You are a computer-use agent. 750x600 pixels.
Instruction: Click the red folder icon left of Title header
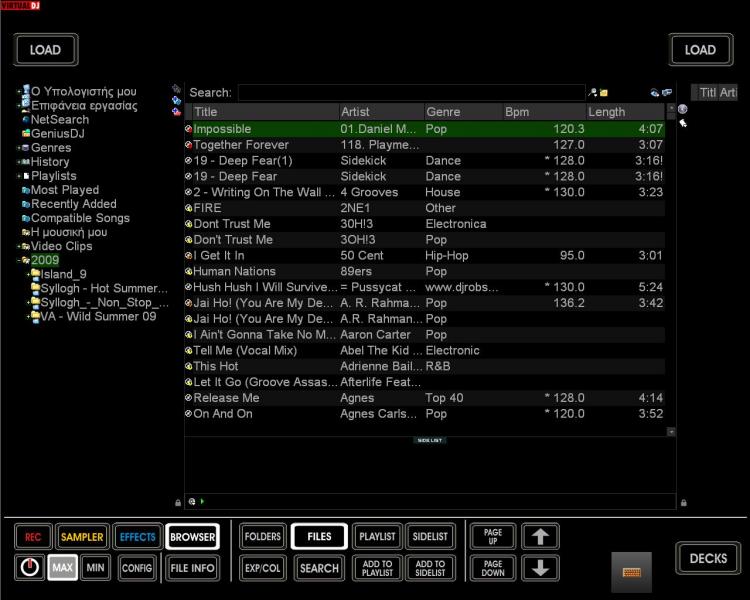176,112
